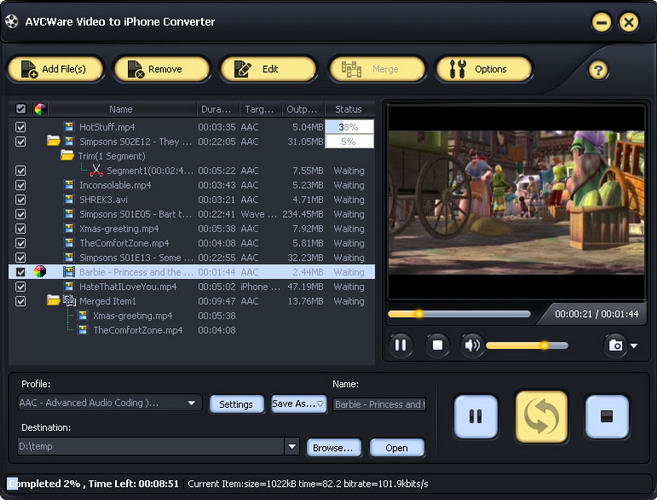Select the TheComfortZone.mp4 row with 5.81MB
The width and height of the screenshot is (657, 500).
[x=191, y=243]
